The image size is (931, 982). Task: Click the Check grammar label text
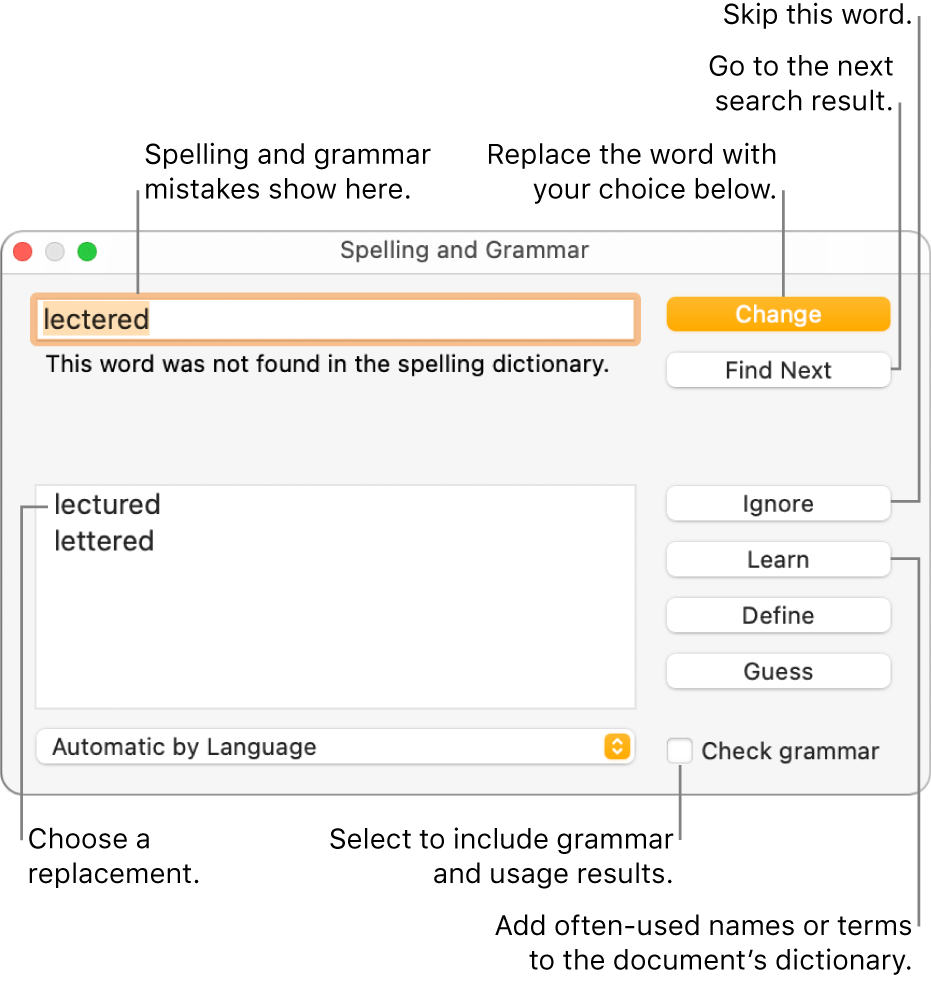(x=790, y=751)
